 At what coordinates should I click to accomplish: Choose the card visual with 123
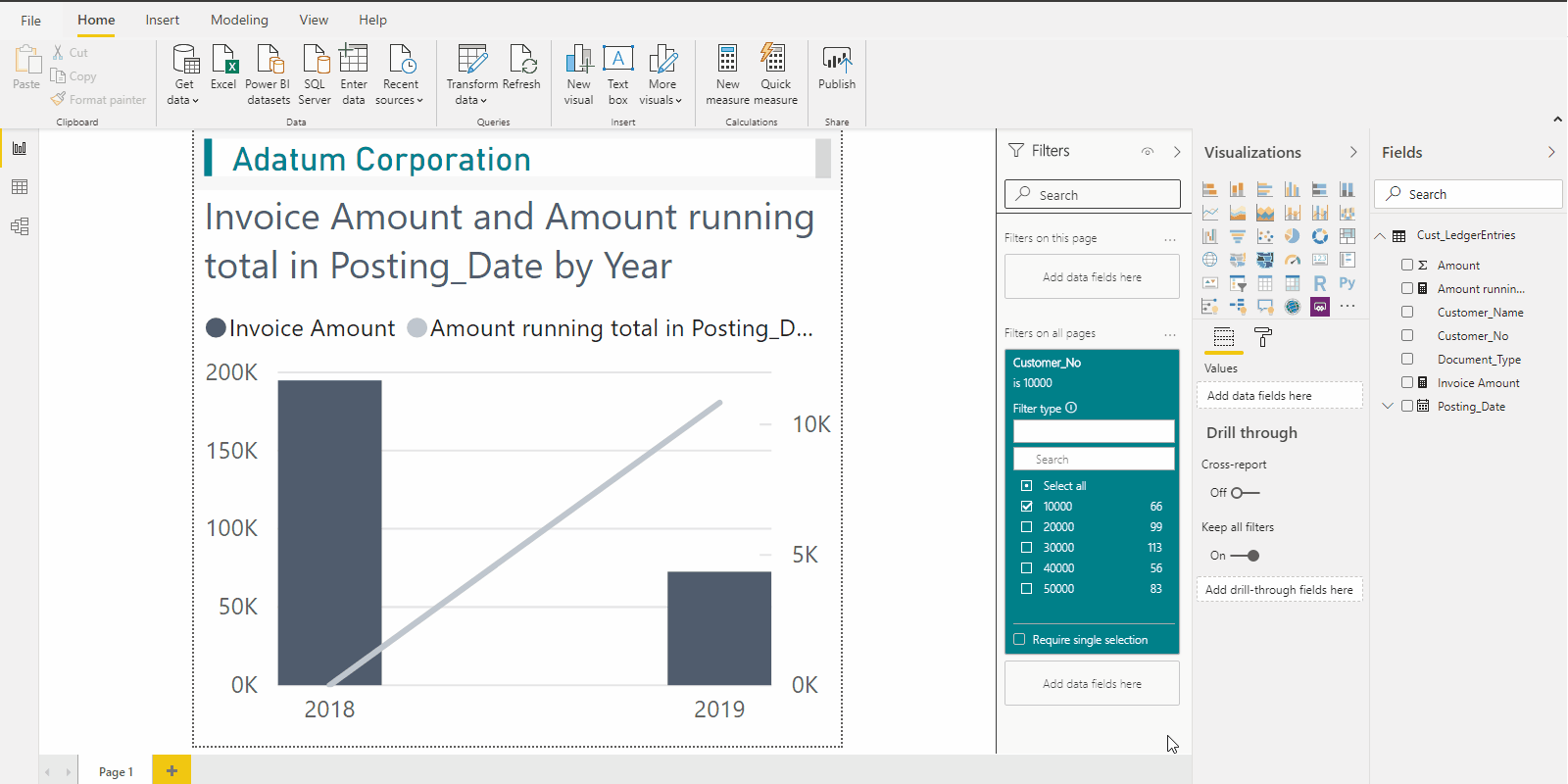coord(1320,260)
